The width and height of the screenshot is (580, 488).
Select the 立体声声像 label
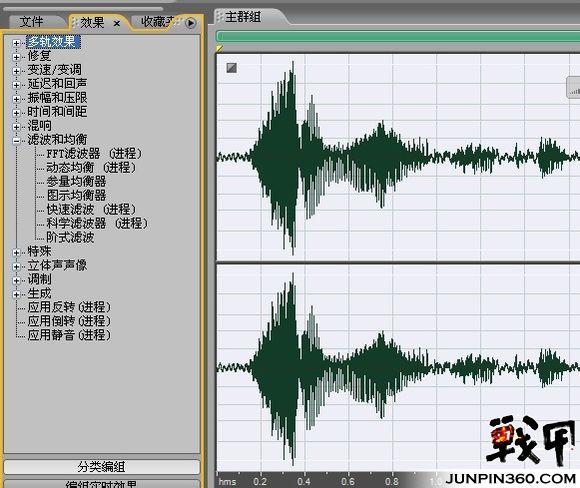click(x=57, y=265)
